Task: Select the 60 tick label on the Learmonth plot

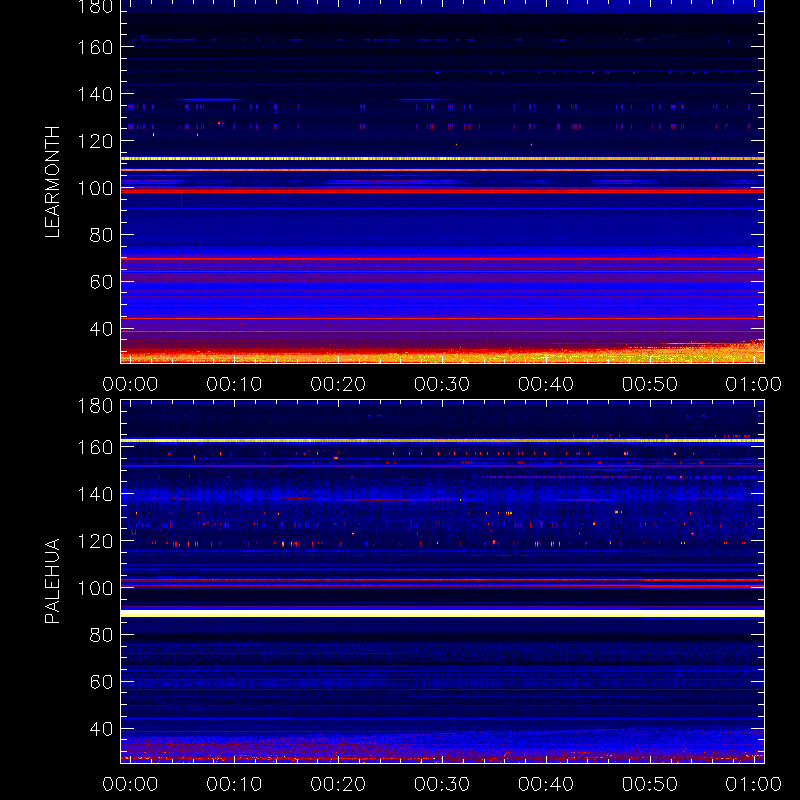Action: point(101,282)
